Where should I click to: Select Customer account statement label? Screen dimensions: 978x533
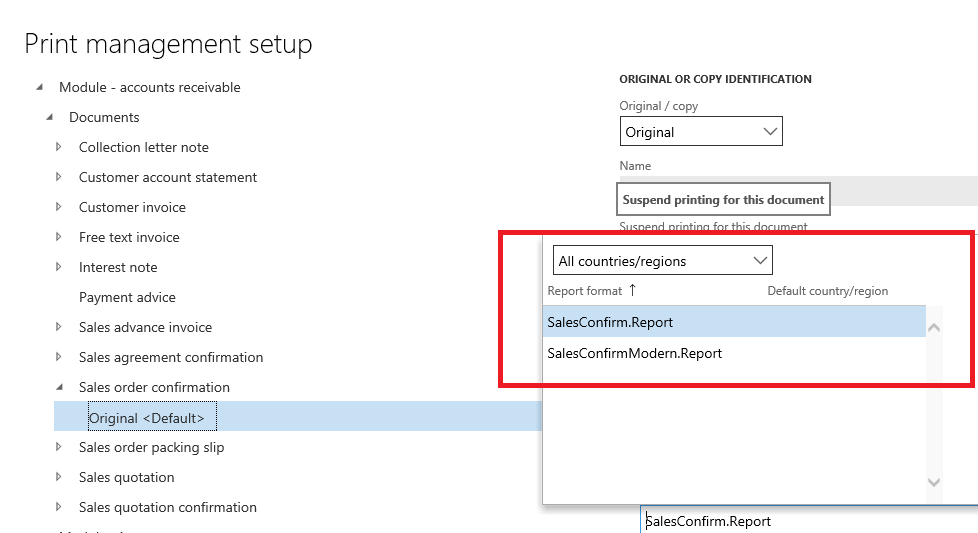(168, 177)
